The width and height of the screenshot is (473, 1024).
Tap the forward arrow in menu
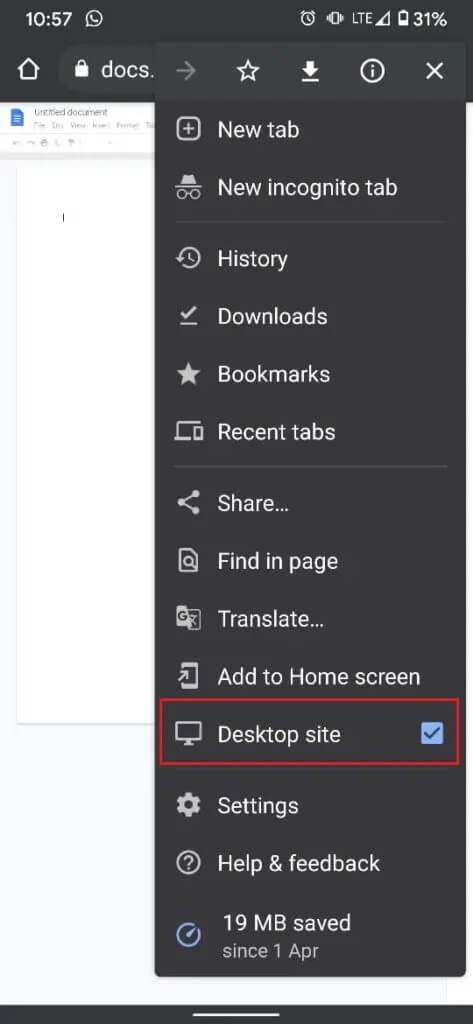[x=186, y=71]
